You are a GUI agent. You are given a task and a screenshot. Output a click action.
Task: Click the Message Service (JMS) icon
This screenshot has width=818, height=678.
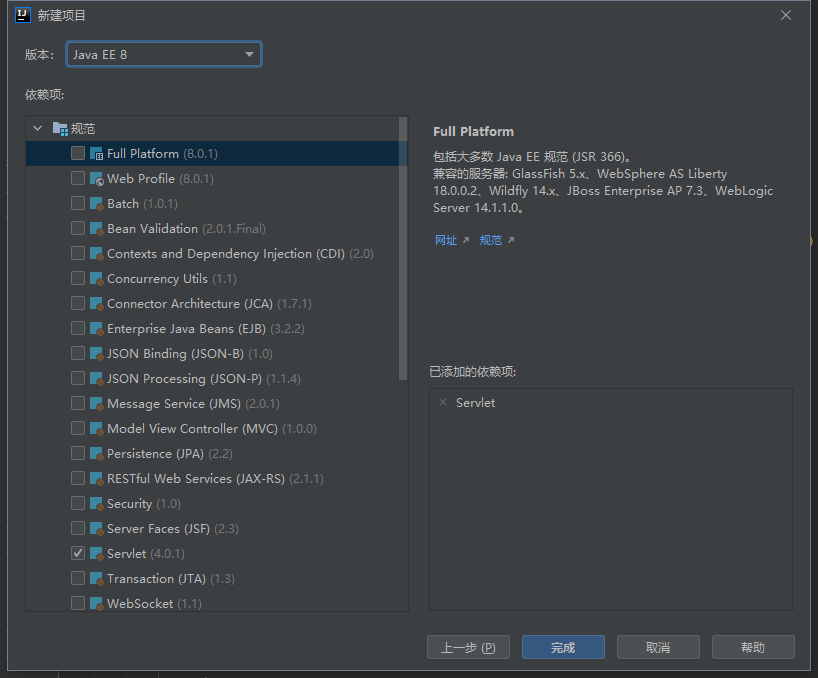[96, 404]
